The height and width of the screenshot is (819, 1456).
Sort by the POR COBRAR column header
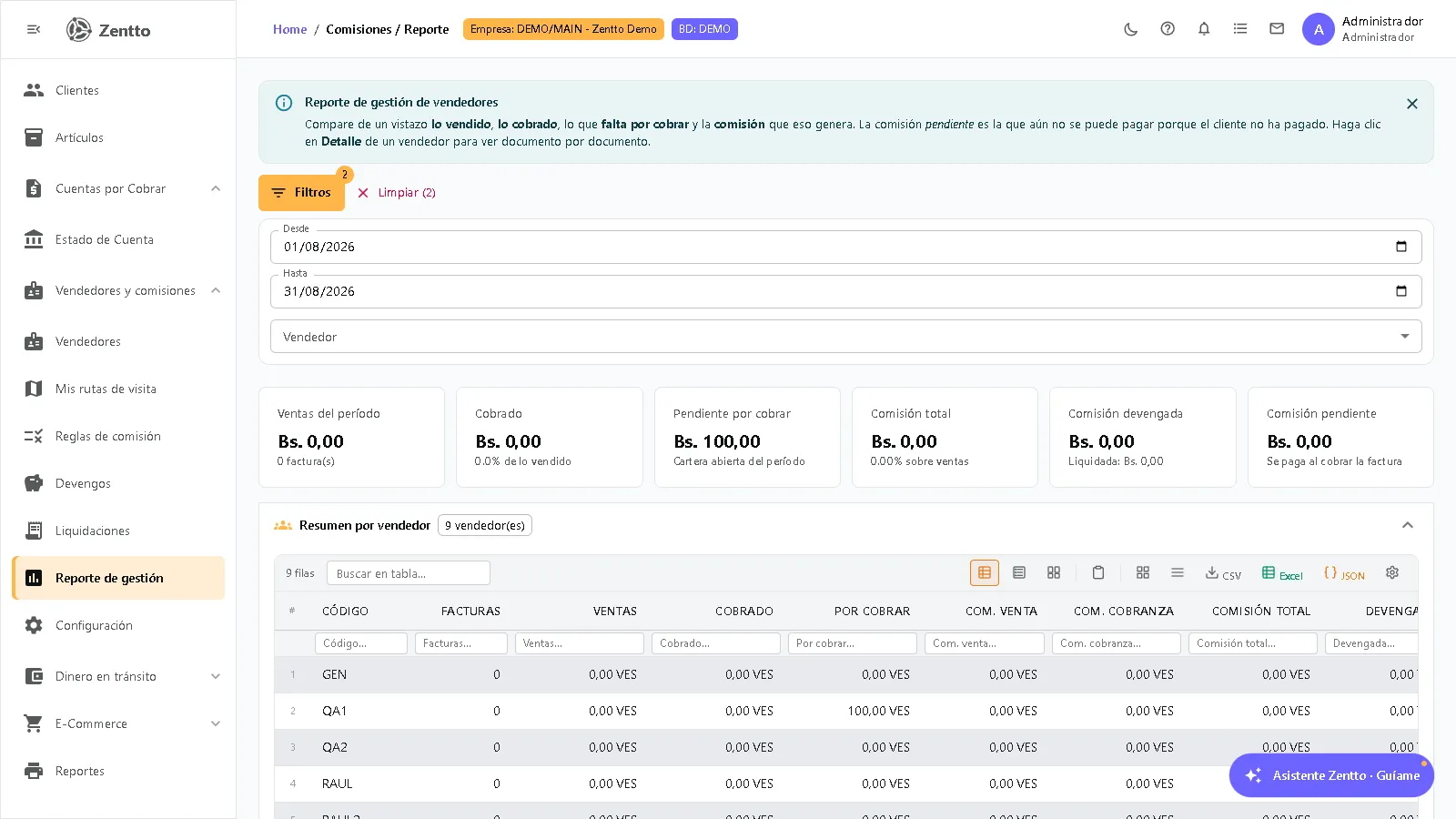tap(872, 612)
